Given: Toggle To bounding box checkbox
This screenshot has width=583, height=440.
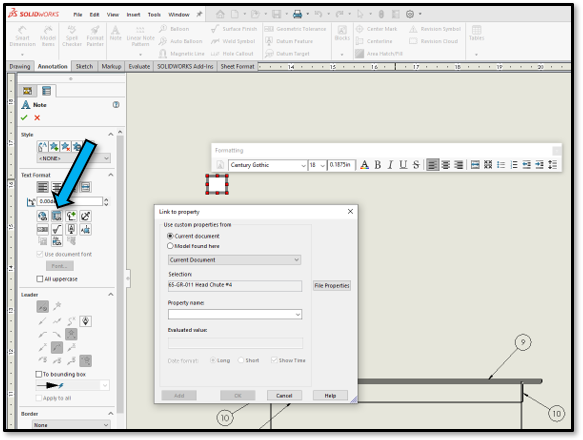Looking at the screenshot, I should coord(38,374).
